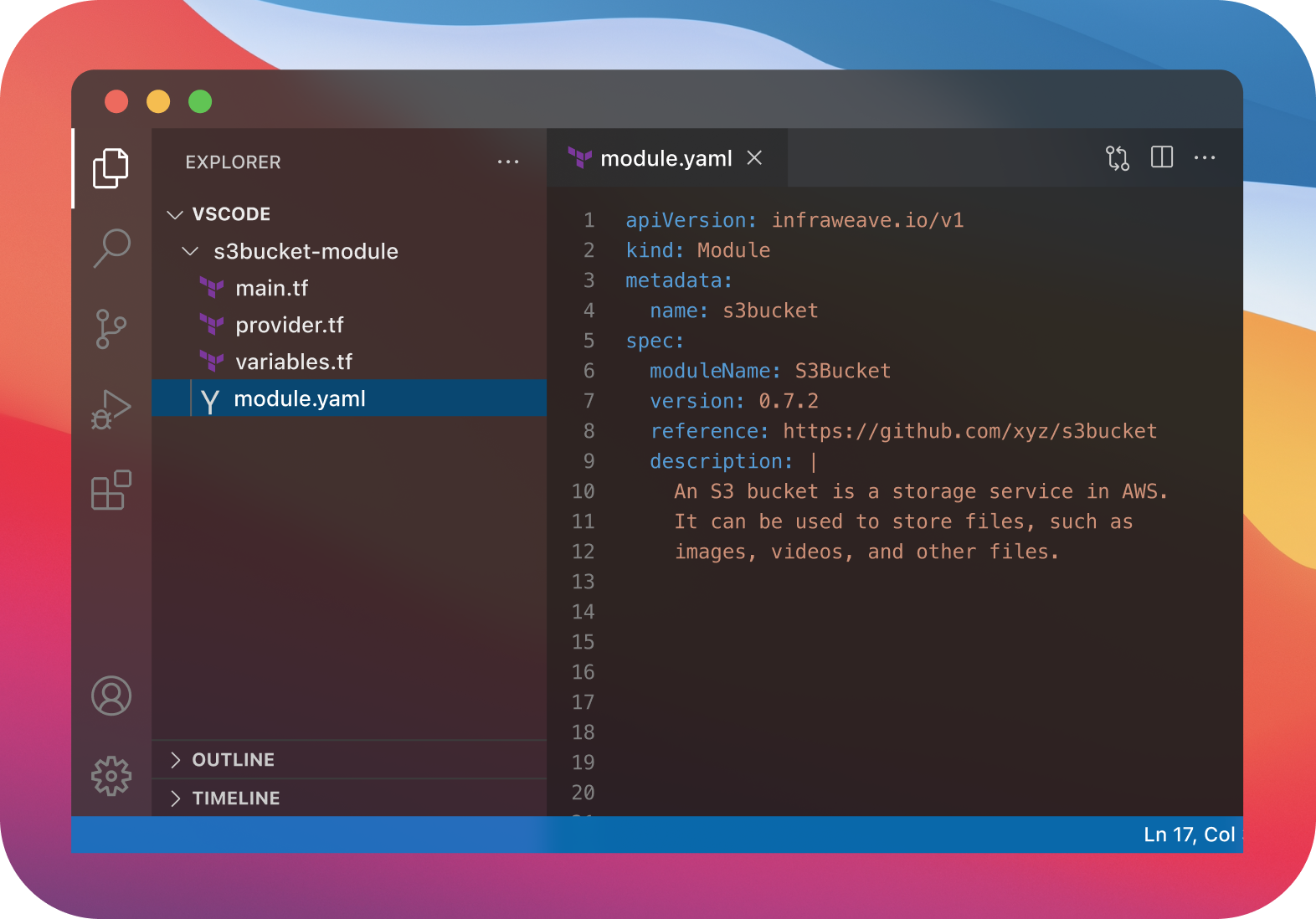Open the Manage settings gear
This screenshot has height=919, width=1316.
coord(111,776)
